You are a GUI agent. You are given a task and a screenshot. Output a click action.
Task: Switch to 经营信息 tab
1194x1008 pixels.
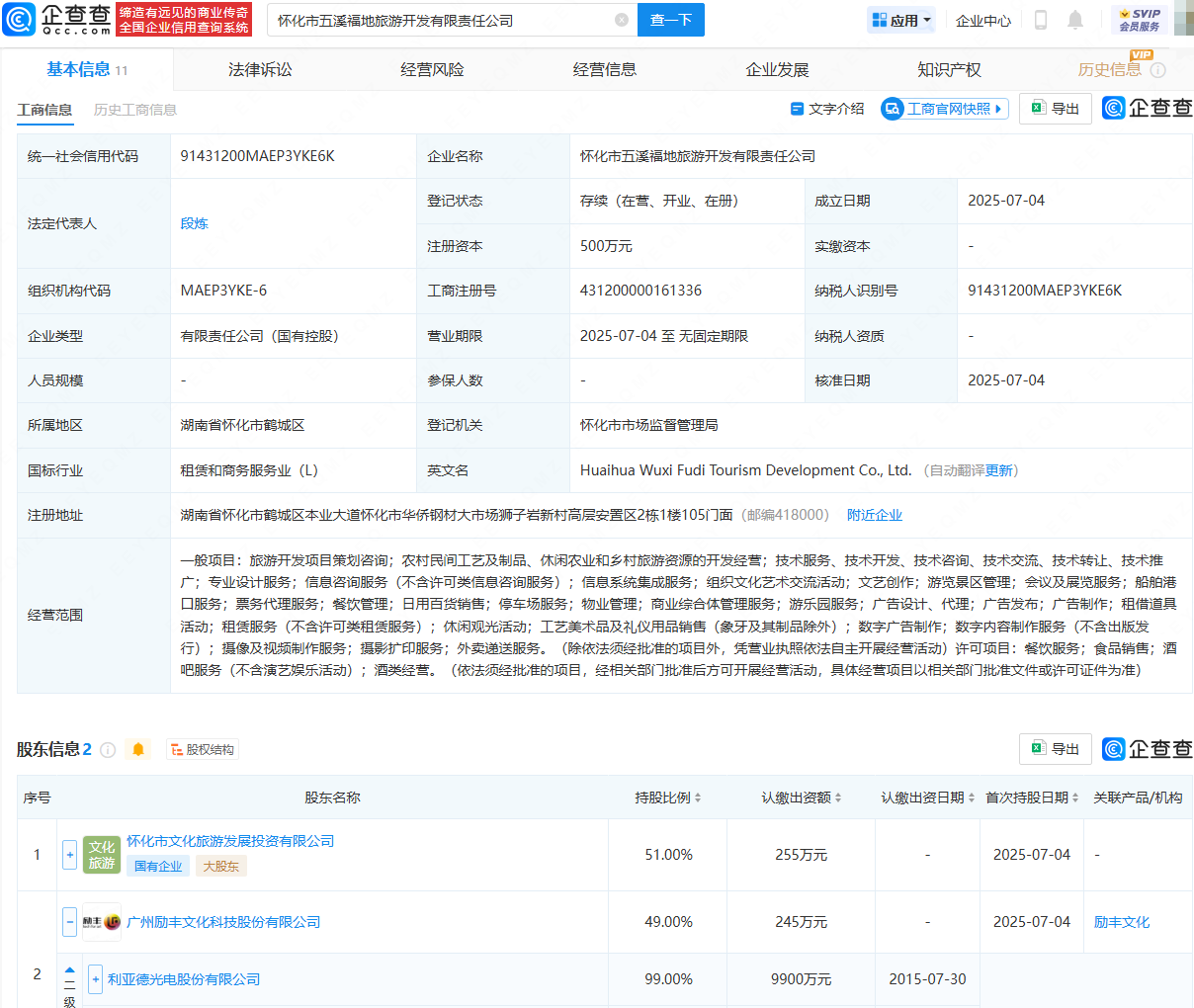[605, 69]
